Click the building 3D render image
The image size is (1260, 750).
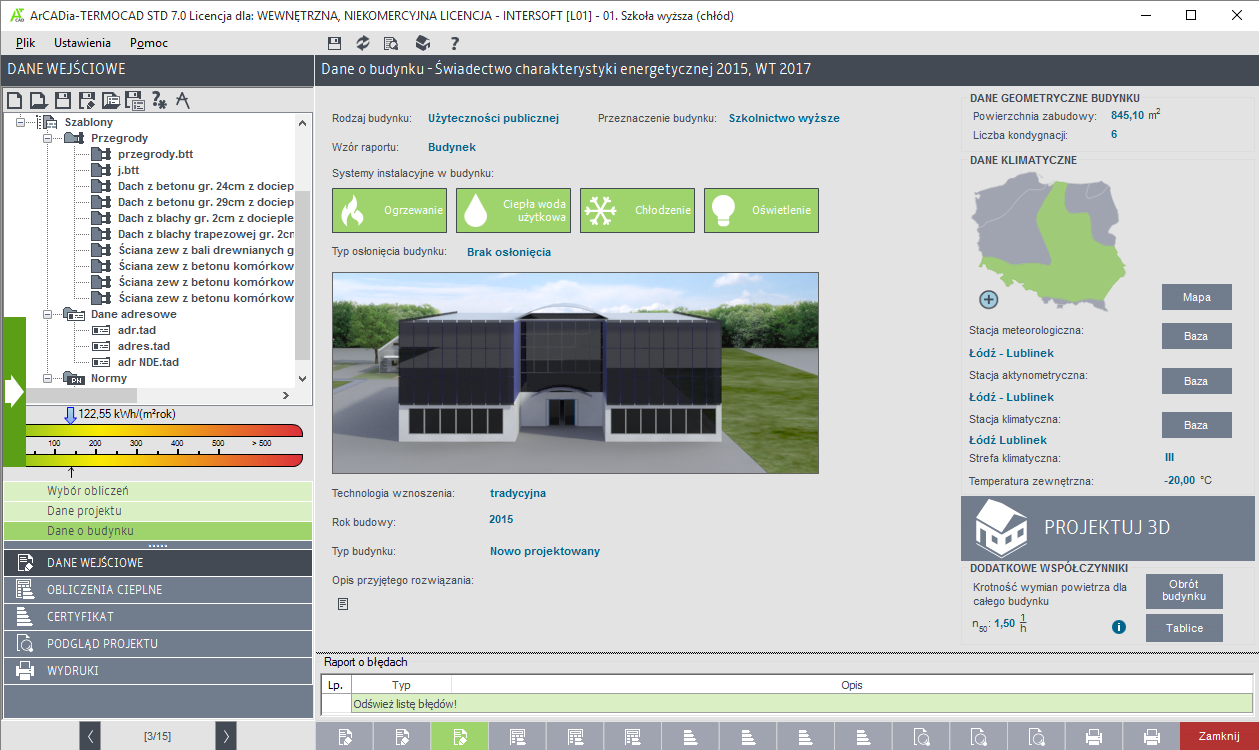click(x=575, y=373)
